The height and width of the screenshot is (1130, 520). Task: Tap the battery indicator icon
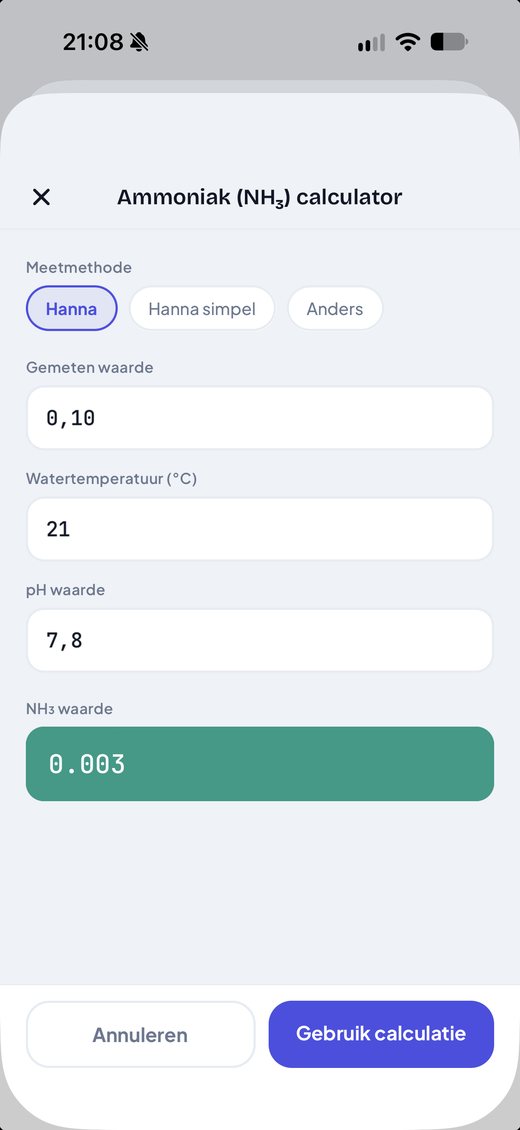click(449, 43)
